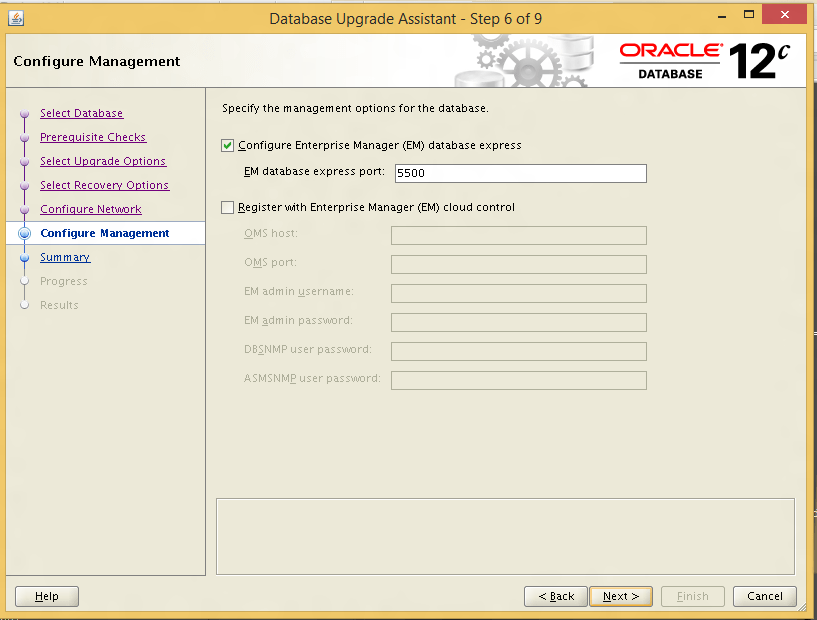Jump to the Configure Network step

click(x=91, y=209)
